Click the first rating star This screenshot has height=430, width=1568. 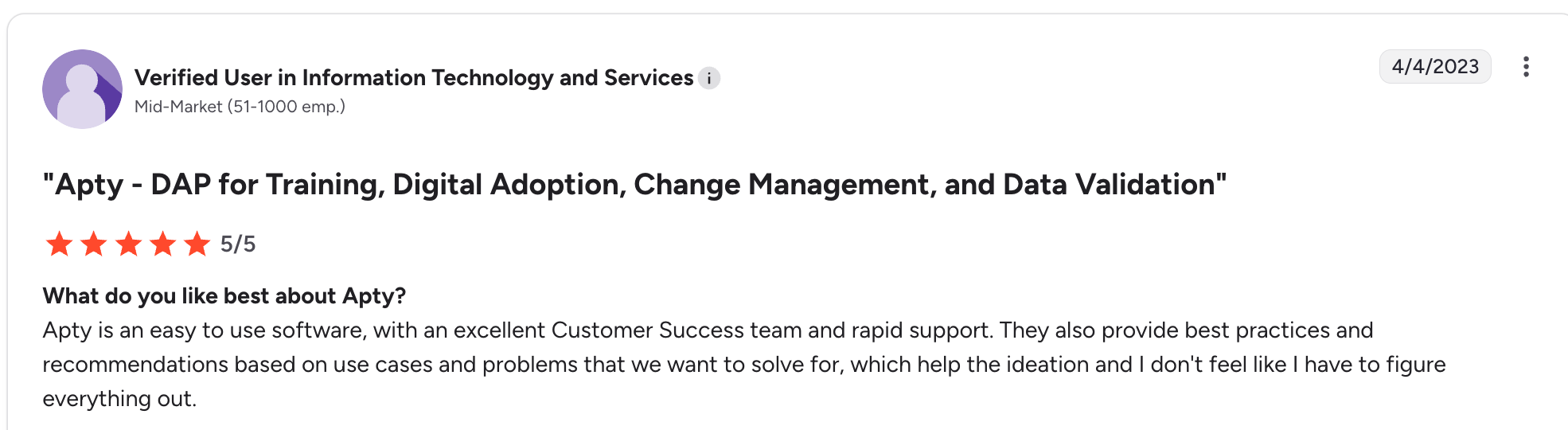60,244
